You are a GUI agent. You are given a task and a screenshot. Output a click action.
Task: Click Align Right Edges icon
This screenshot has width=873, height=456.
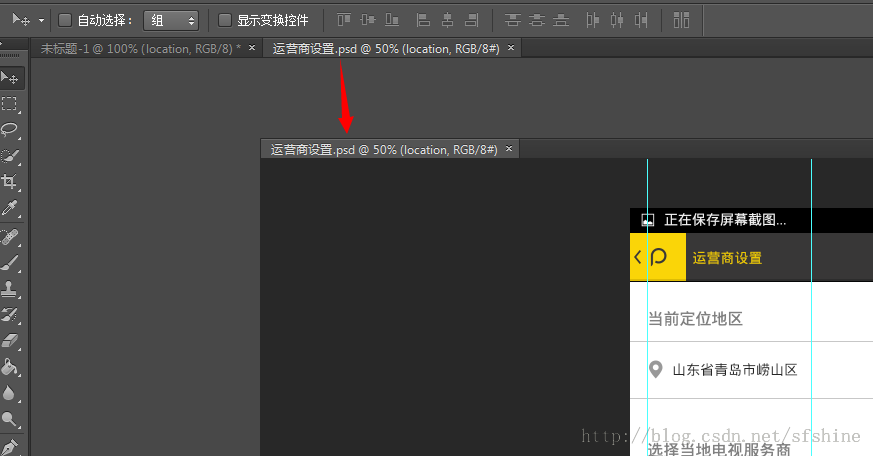(472, 20)
